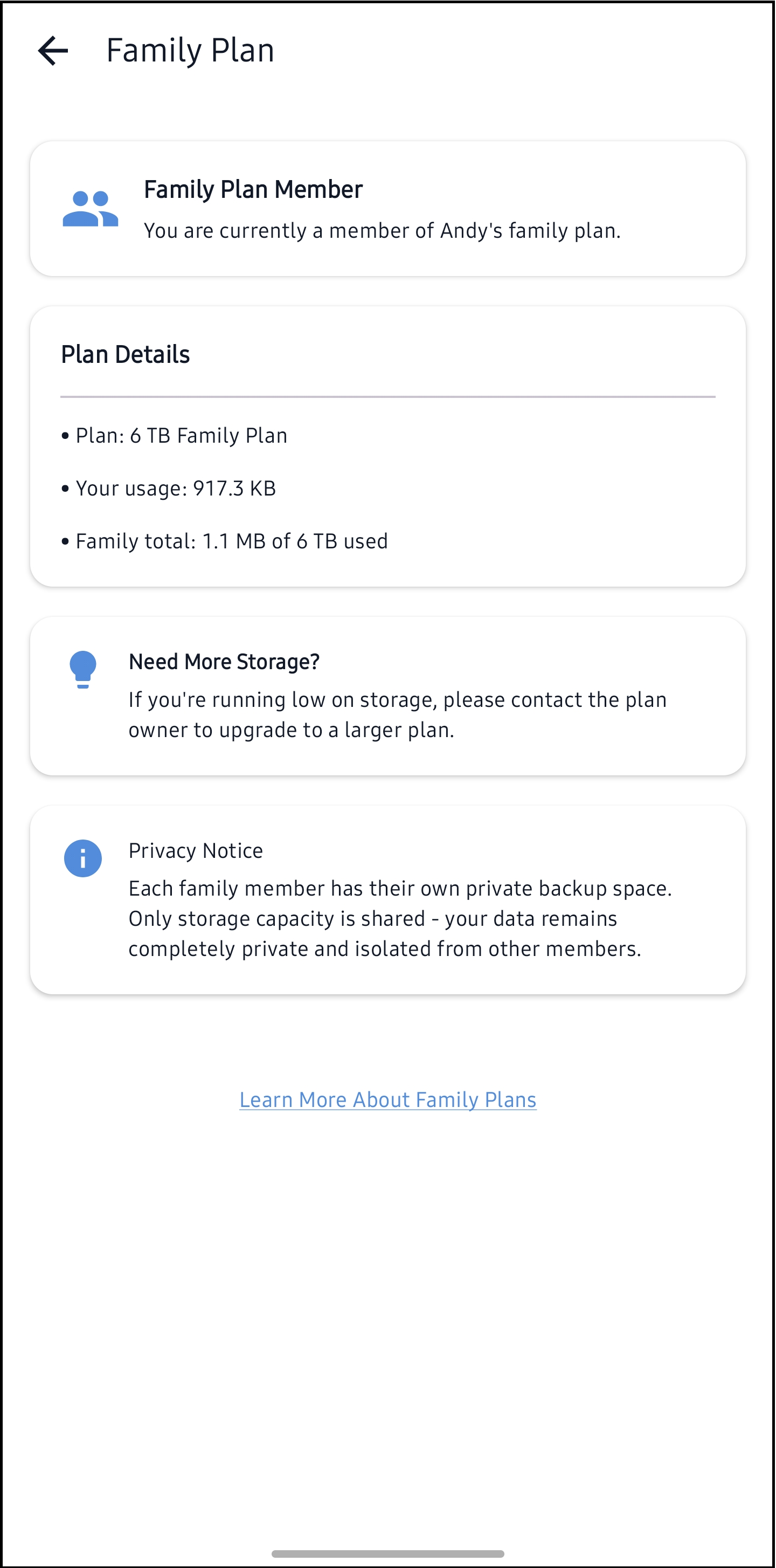Screen dimensions: 776x1568
Task: Tap the home indicator bar at bottom
Action: tap(387, 1553)
